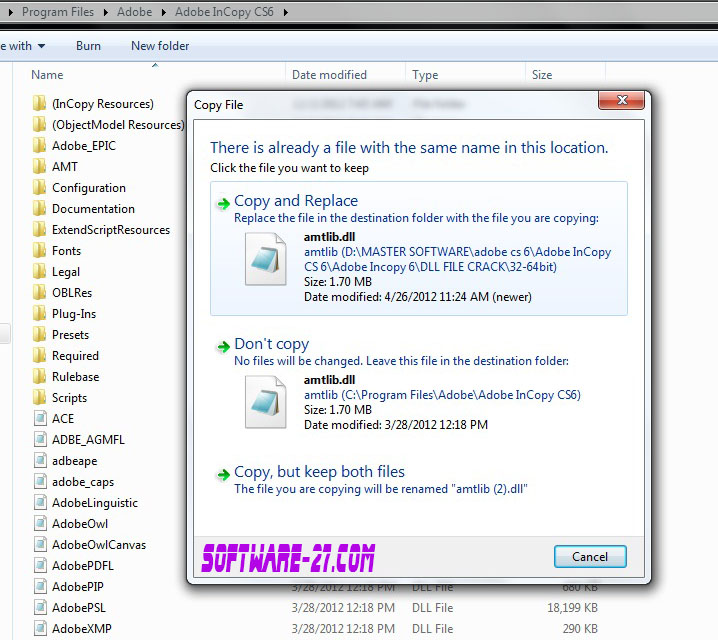
Task: Select the AMT folder icon
Action: point(39,167)
